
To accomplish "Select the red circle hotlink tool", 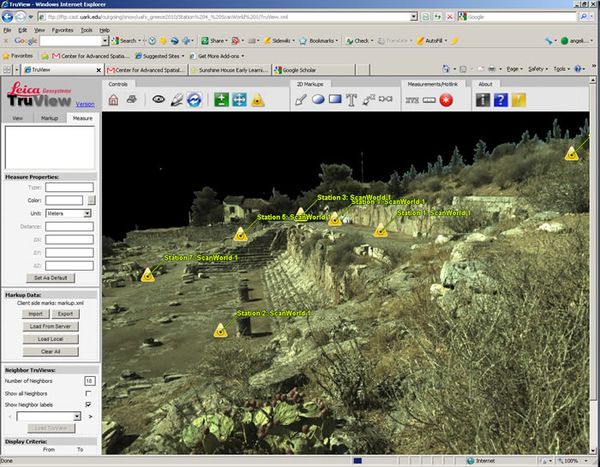I will [446, 100].
